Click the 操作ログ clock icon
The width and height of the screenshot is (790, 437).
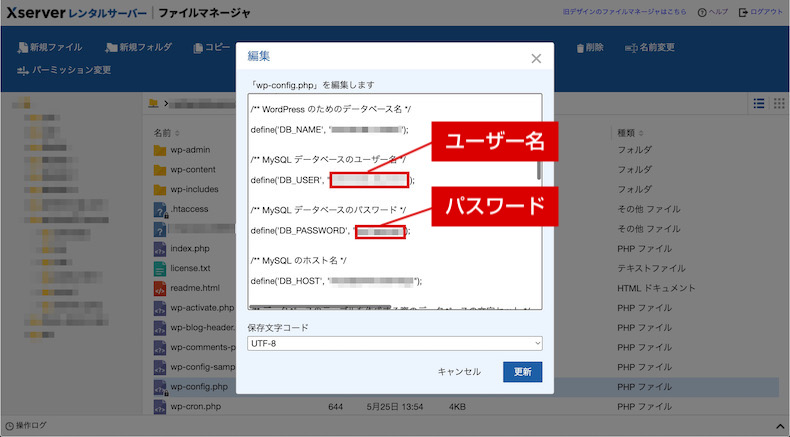[9, 426]
